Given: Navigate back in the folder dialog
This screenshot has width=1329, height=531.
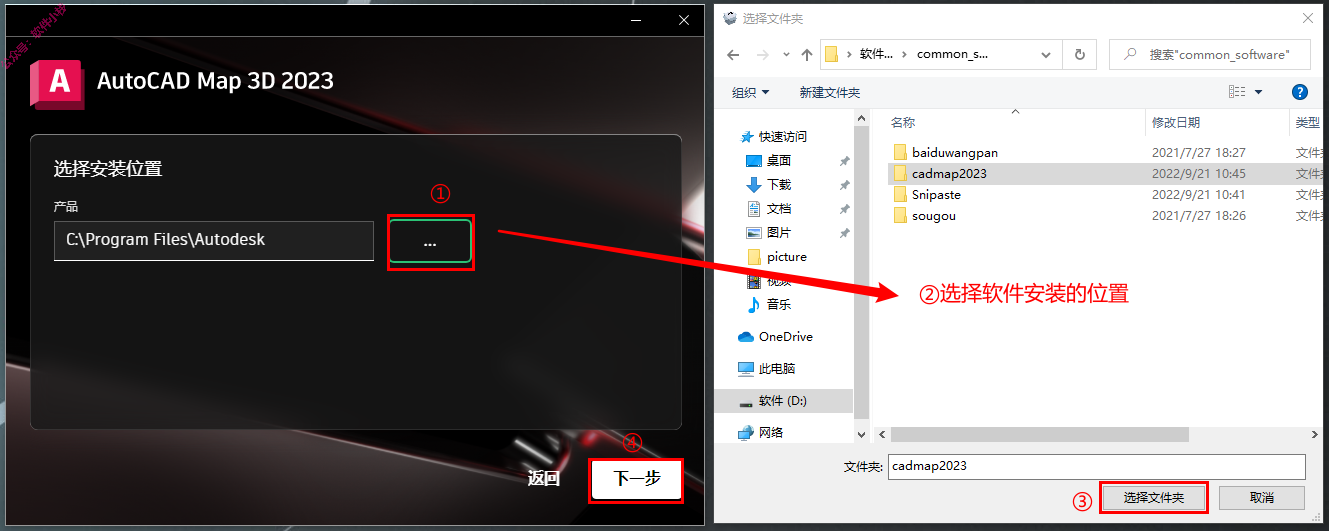Looking at the screenshot, I should 733,55.
